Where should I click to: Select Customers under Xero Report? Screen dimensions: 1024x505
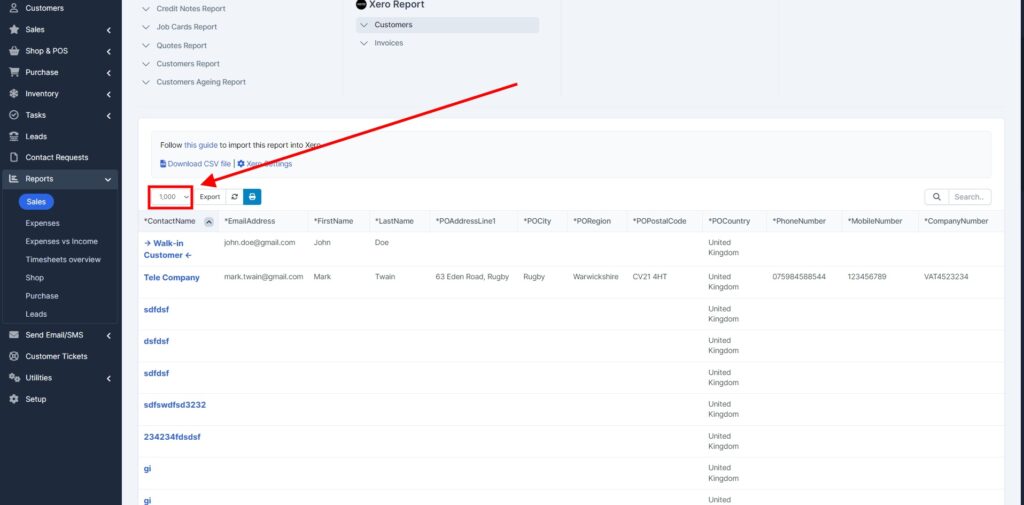[x=447, y=25]
